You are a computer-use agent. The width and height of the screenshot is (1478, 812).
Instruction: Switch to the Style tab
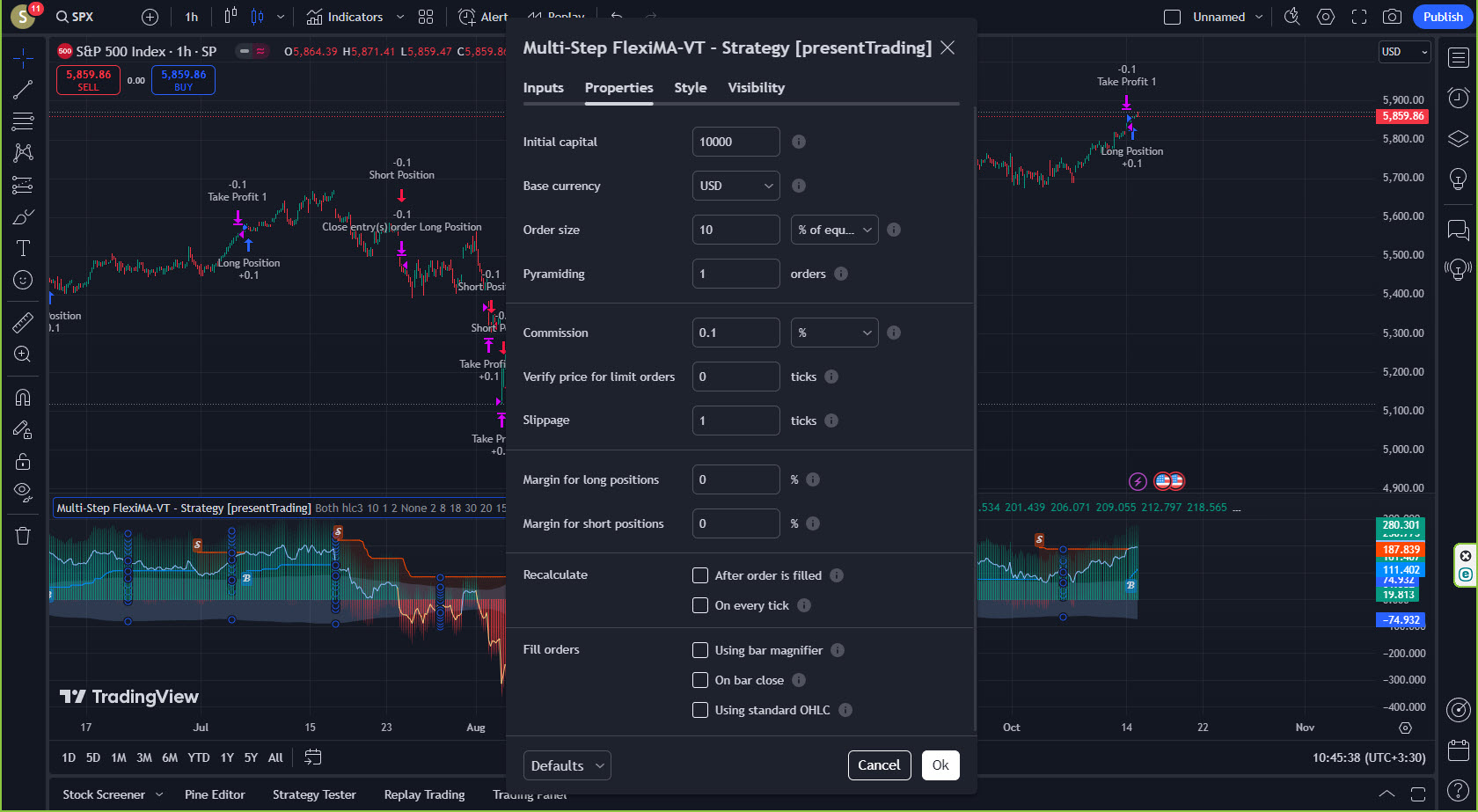[x=690, y=88]
